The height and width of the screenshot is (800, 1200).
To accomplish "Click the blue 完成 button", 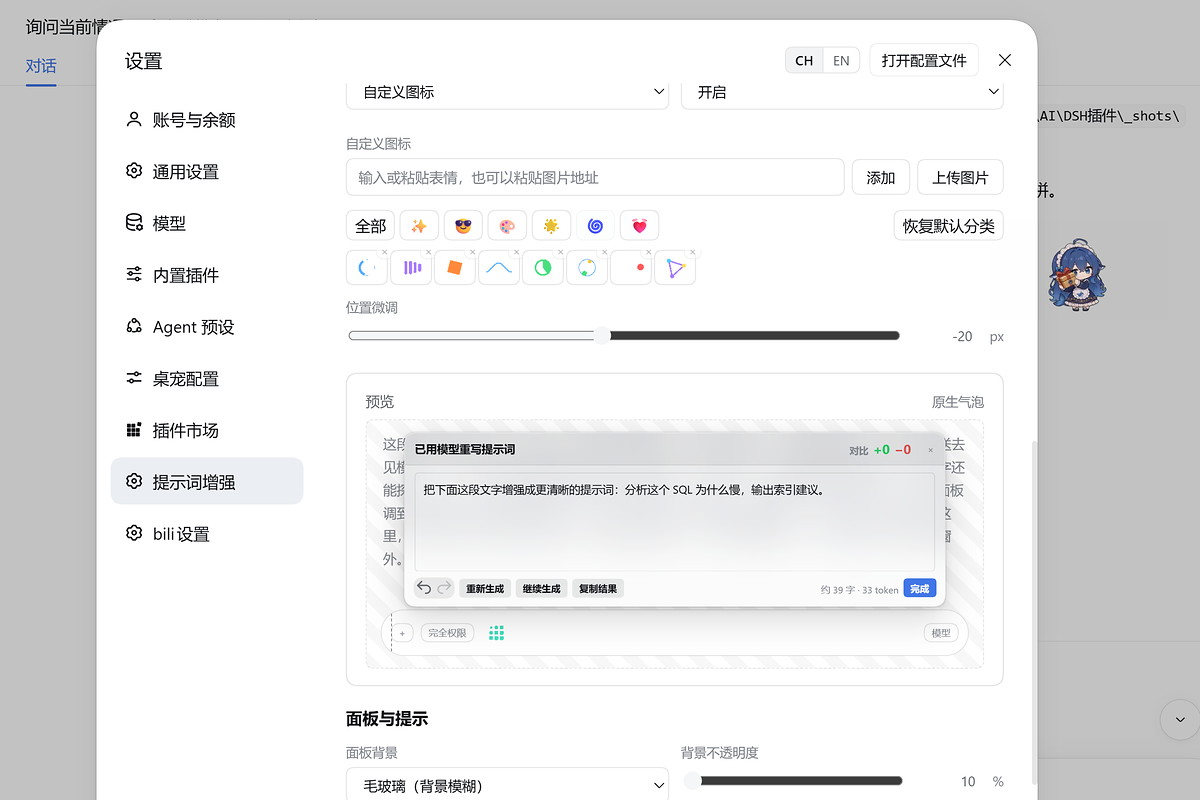I will click(920, 589).
